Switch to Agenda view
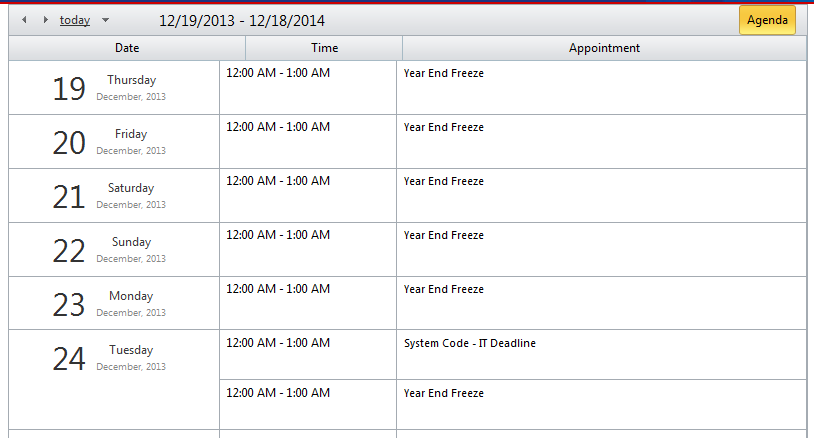 tap(767, 20)
